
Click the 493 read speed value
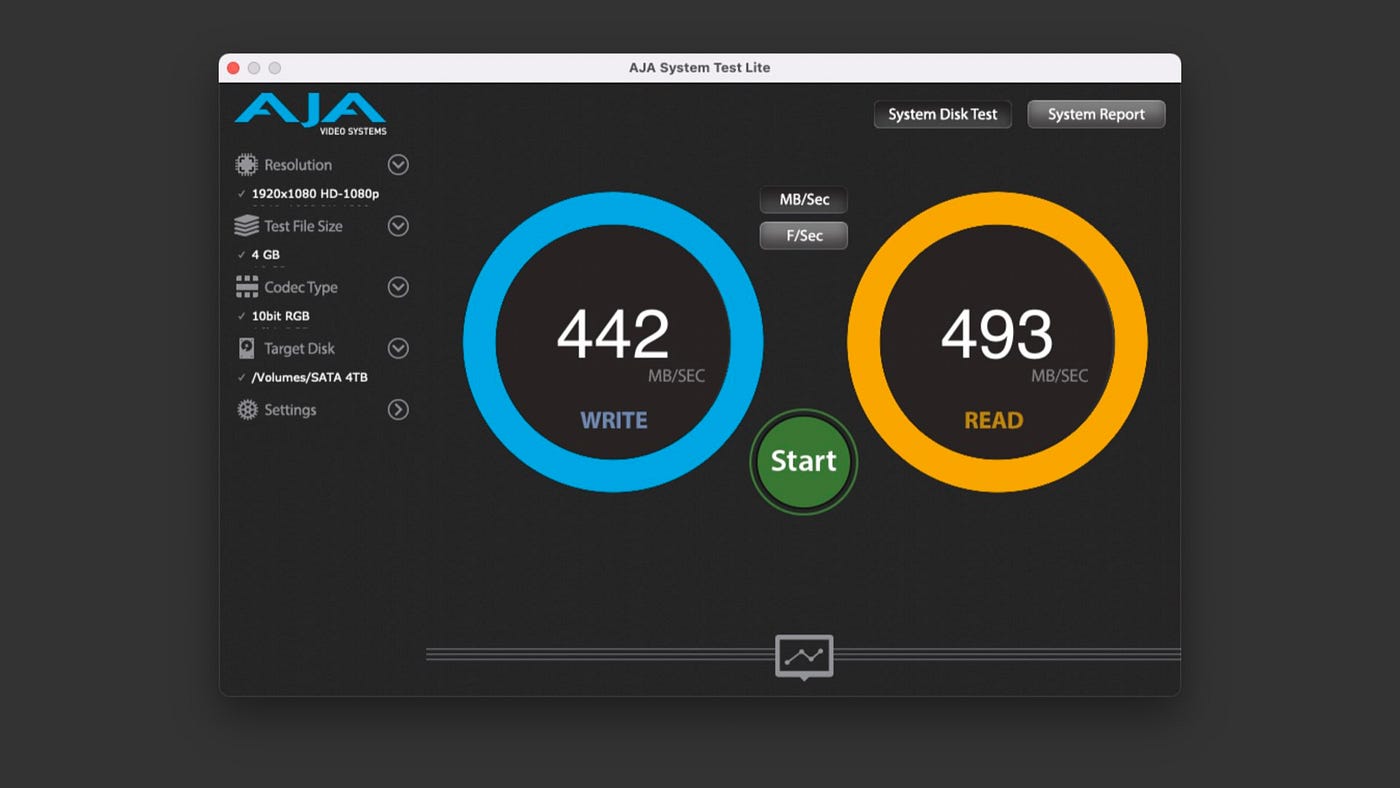tap(997, 335)
